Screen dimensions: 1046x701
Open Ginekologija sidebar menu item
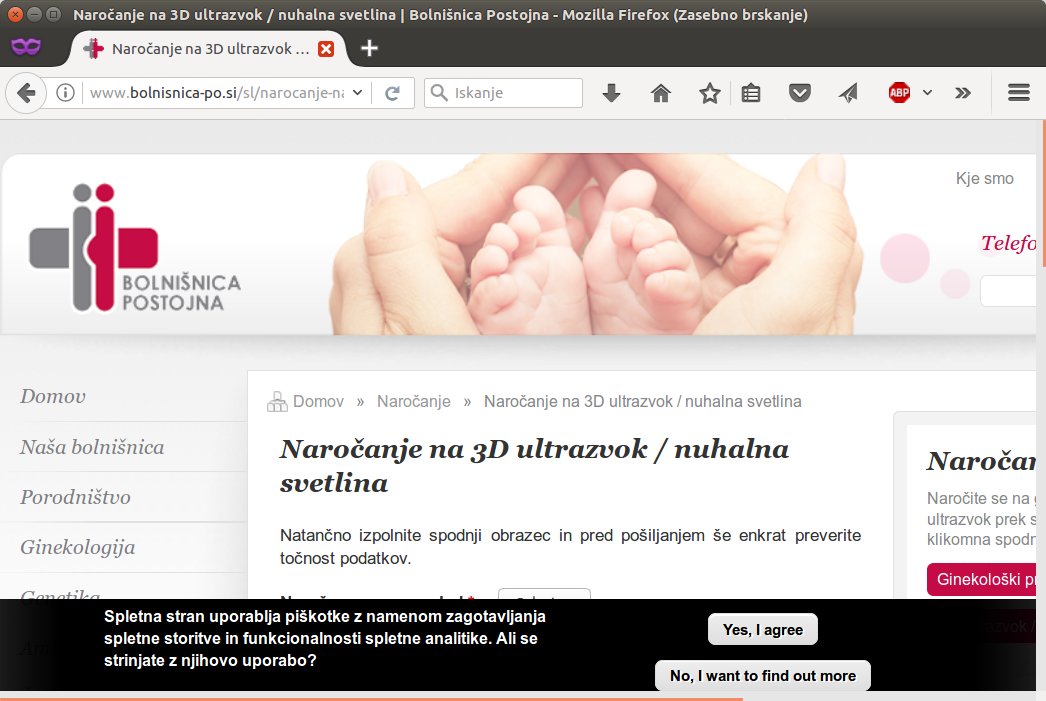(x=77, y=548)
